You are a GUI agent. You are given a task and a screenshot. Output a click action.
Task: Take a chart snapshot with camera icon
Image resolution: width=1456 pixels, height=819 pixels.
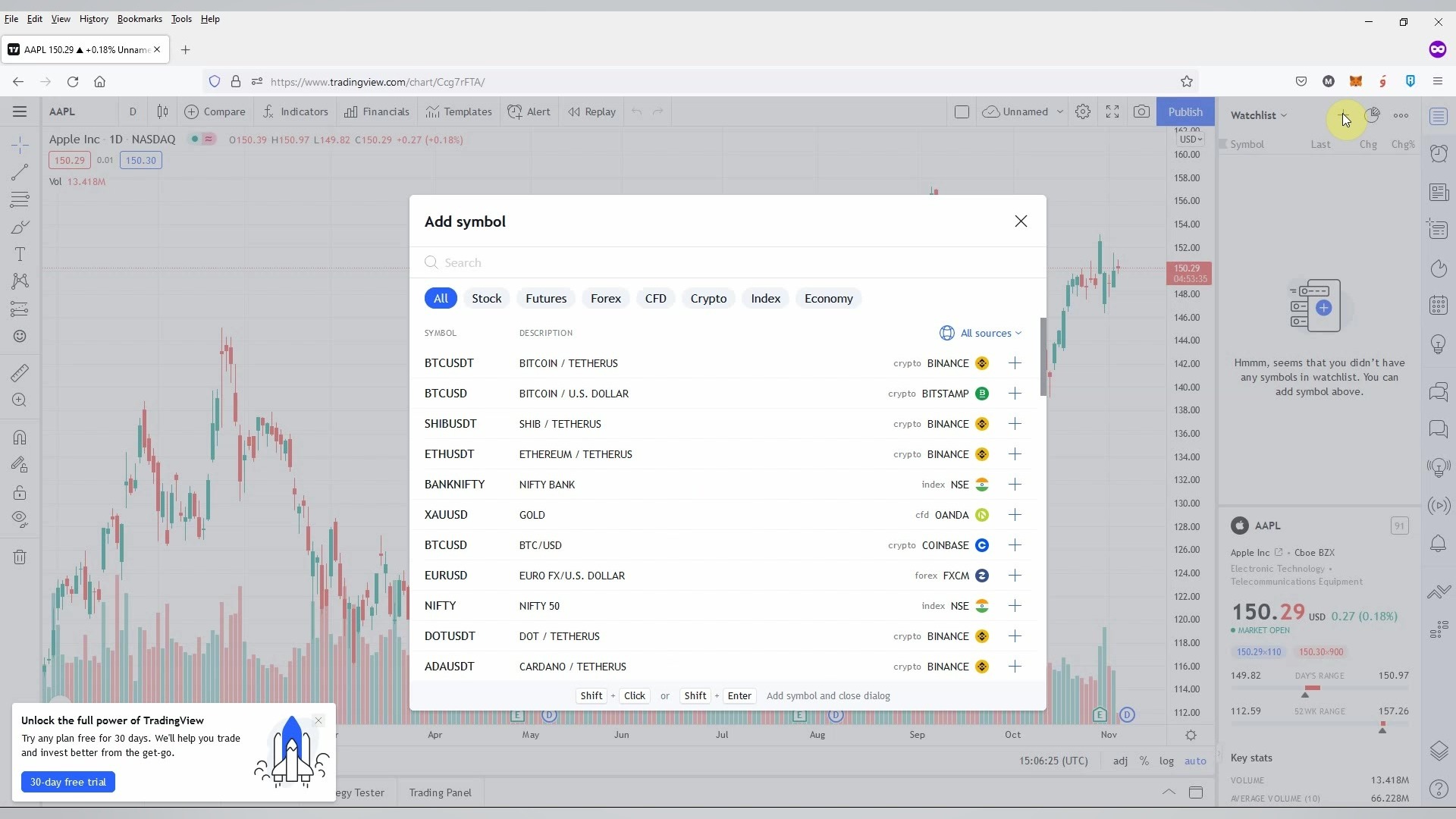(1141, 111)
